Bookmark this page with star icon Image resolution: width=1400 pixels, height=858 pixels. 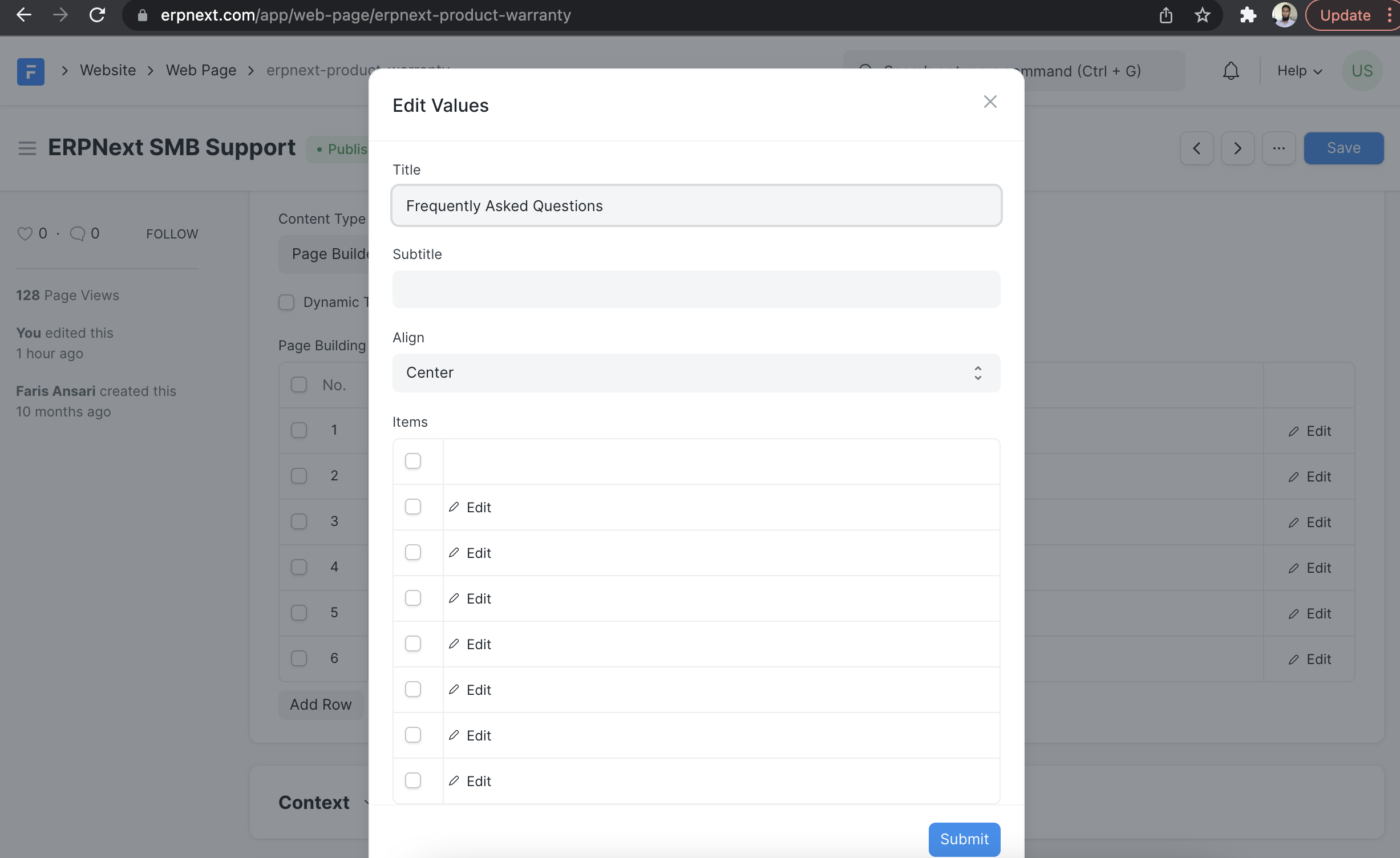click(1202, 15)
